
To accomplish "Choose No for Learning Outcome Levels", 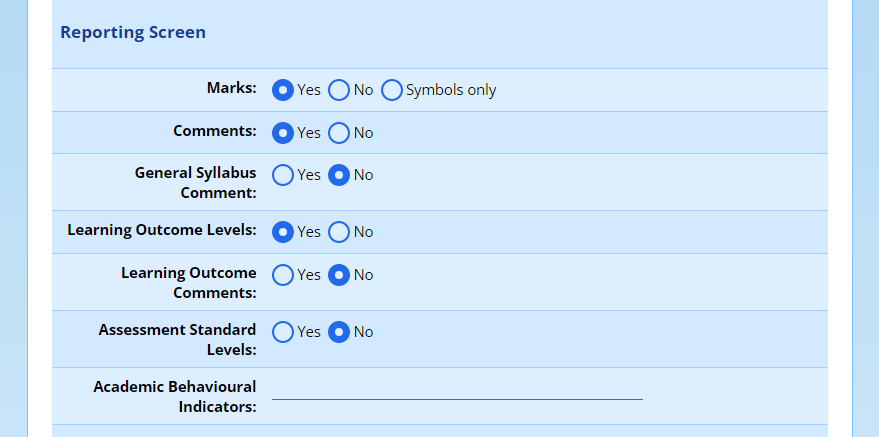I will pos(339,232).
